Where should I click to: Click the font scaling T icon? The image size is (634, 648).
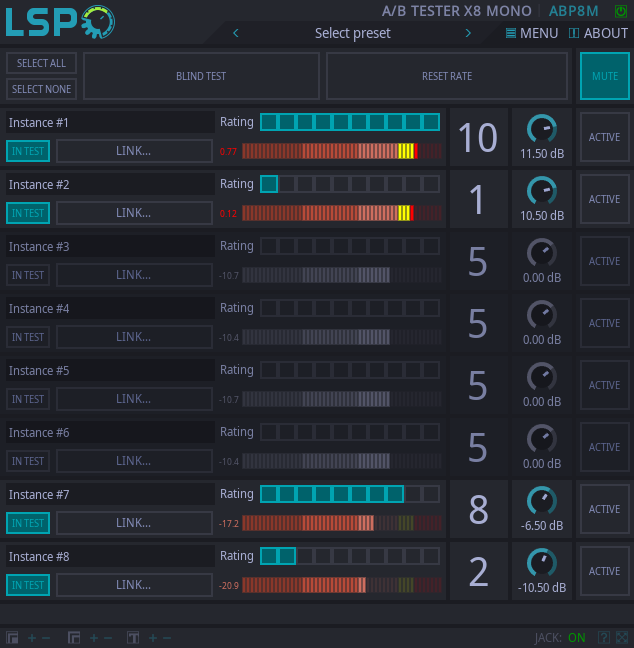pyautogui.click(x=133, y=637)
